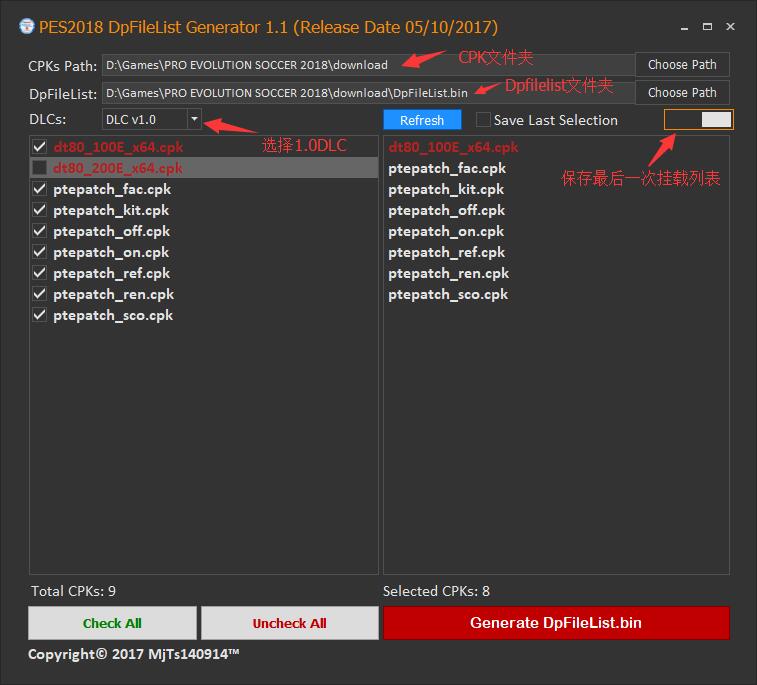Maximize the DpFileList Generator window
Viewport: 757px width, 685px height.
pyautogui.click(x=707, y=27)
